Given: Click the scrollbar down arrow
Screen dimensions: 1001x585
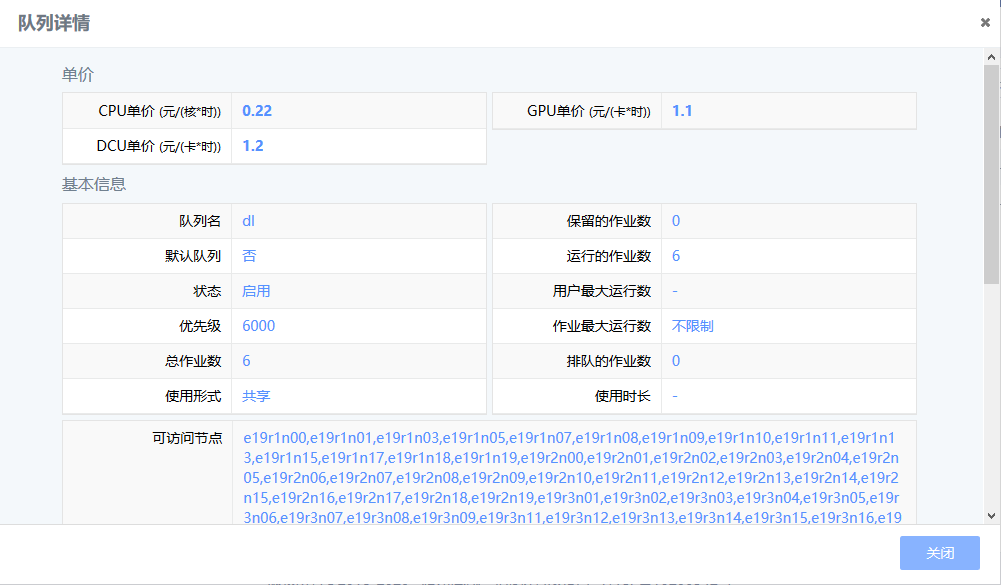Looking at the screenshot, I should coord(991,515).
